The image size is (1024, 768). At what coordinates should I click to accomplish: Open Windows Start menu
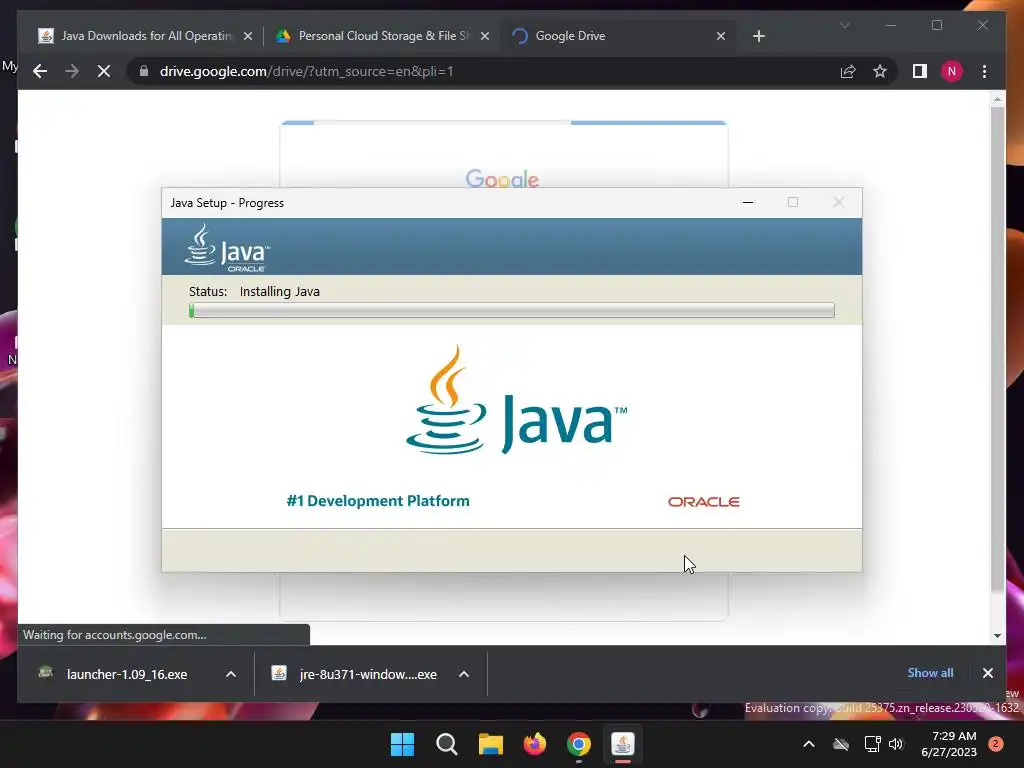click(402, 744)
